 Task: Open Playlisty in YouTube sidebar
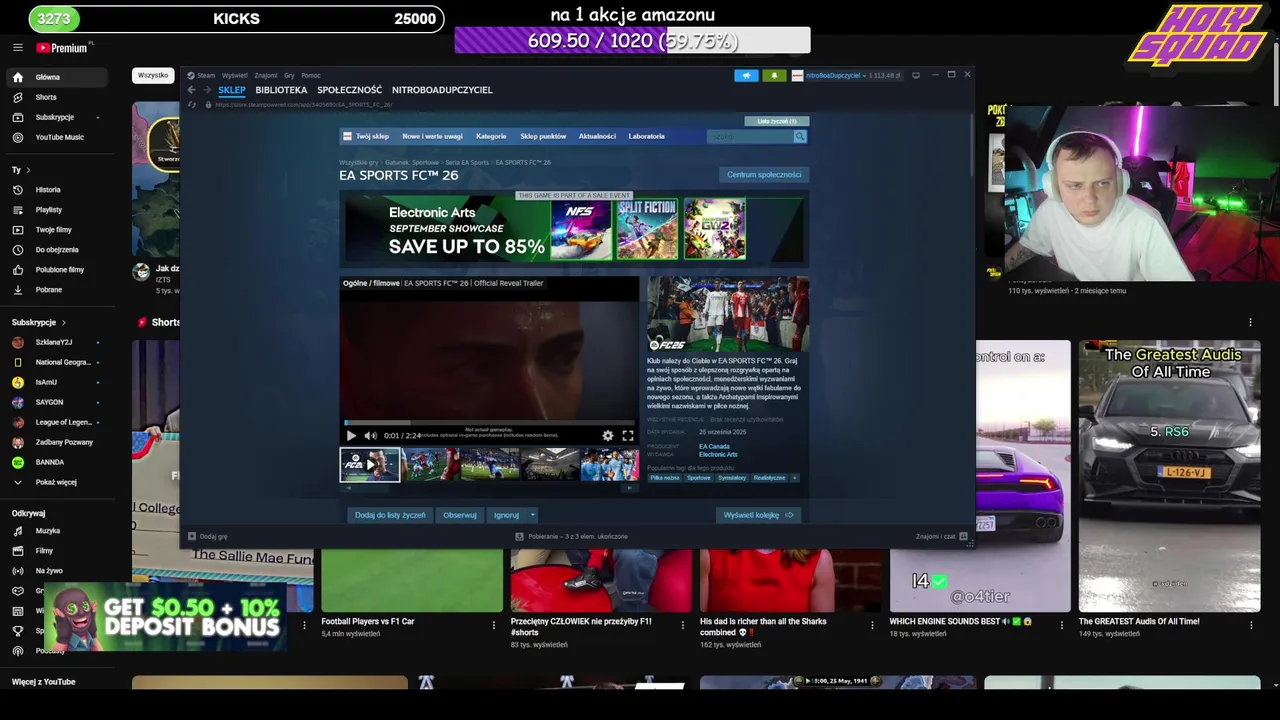tap(57, 210)
